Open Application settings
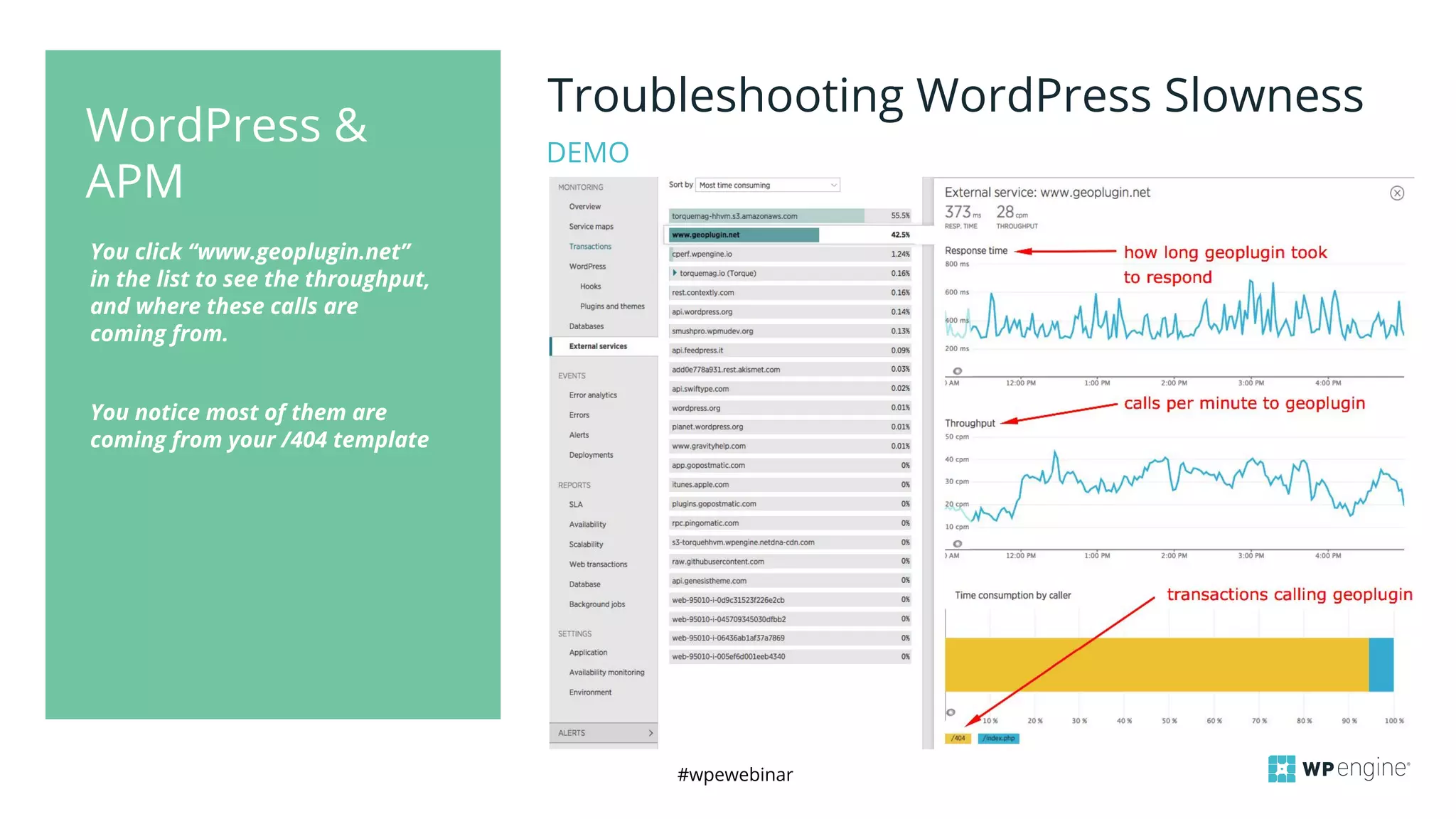1456x819 pixels. (588, 653)
